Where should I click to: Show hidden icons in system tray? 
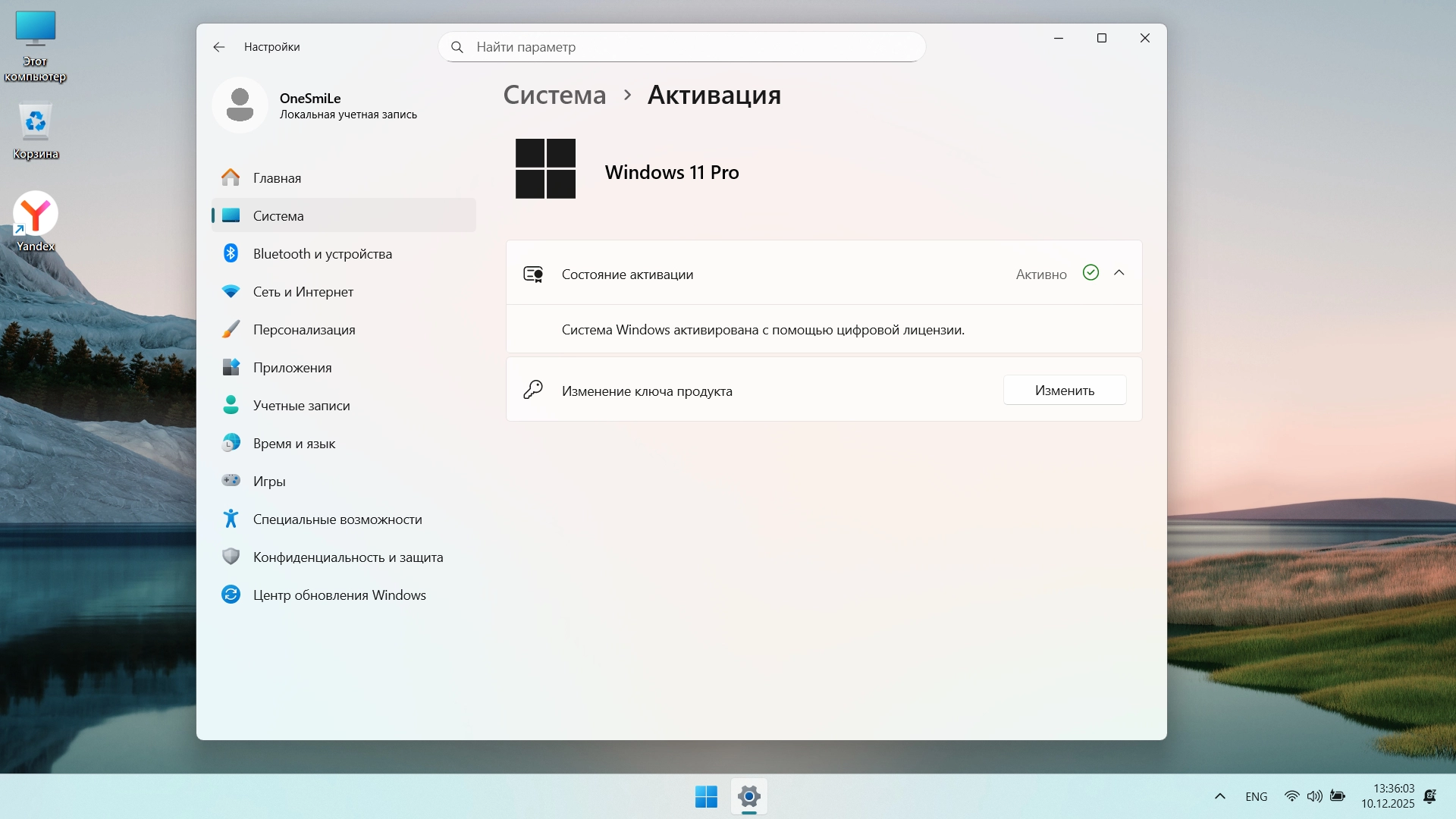tap(1219, 796)
